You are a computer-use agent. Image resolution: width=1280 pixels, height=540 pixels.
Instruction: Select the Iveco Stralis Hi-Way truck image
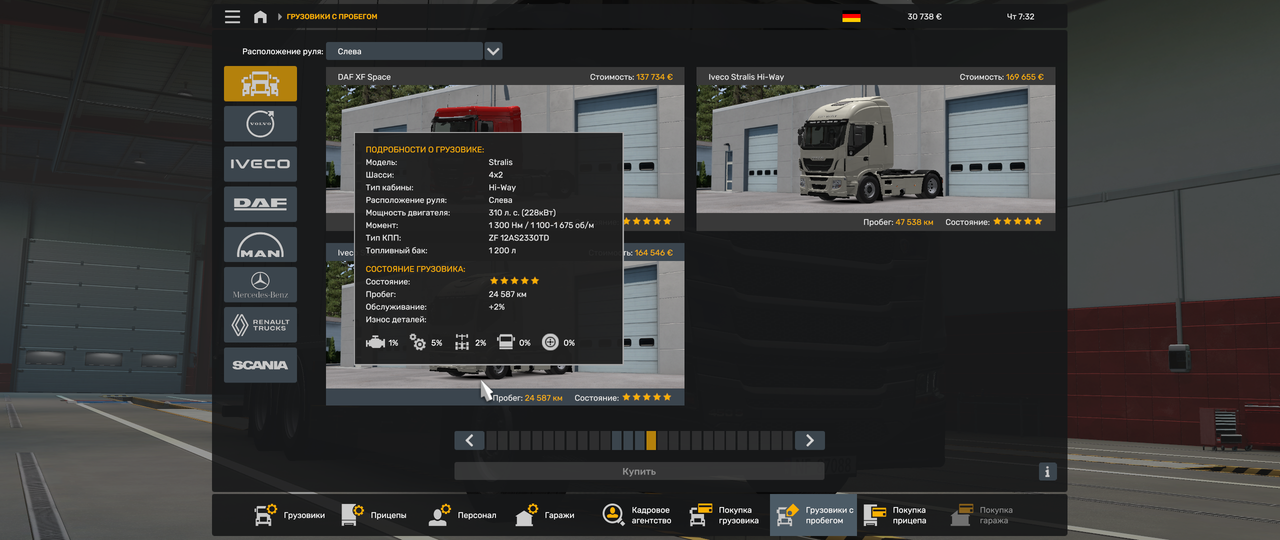[876, 149]
